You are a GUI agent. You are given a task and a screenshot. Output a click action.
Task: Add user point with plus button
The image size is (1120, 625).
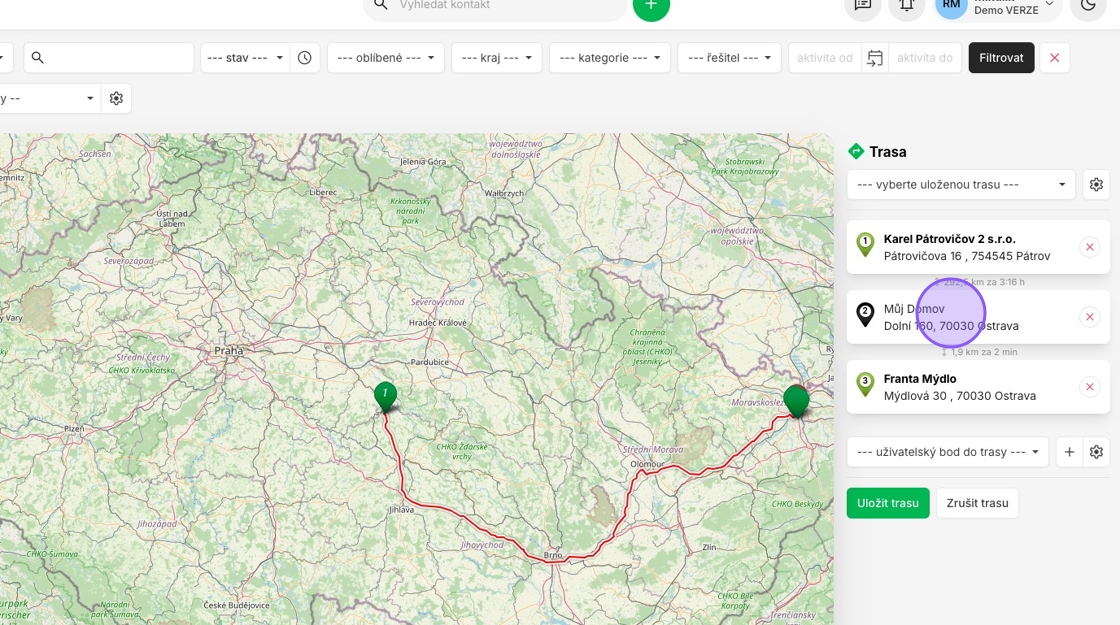pyautogui.click(x=1069, y=451)
